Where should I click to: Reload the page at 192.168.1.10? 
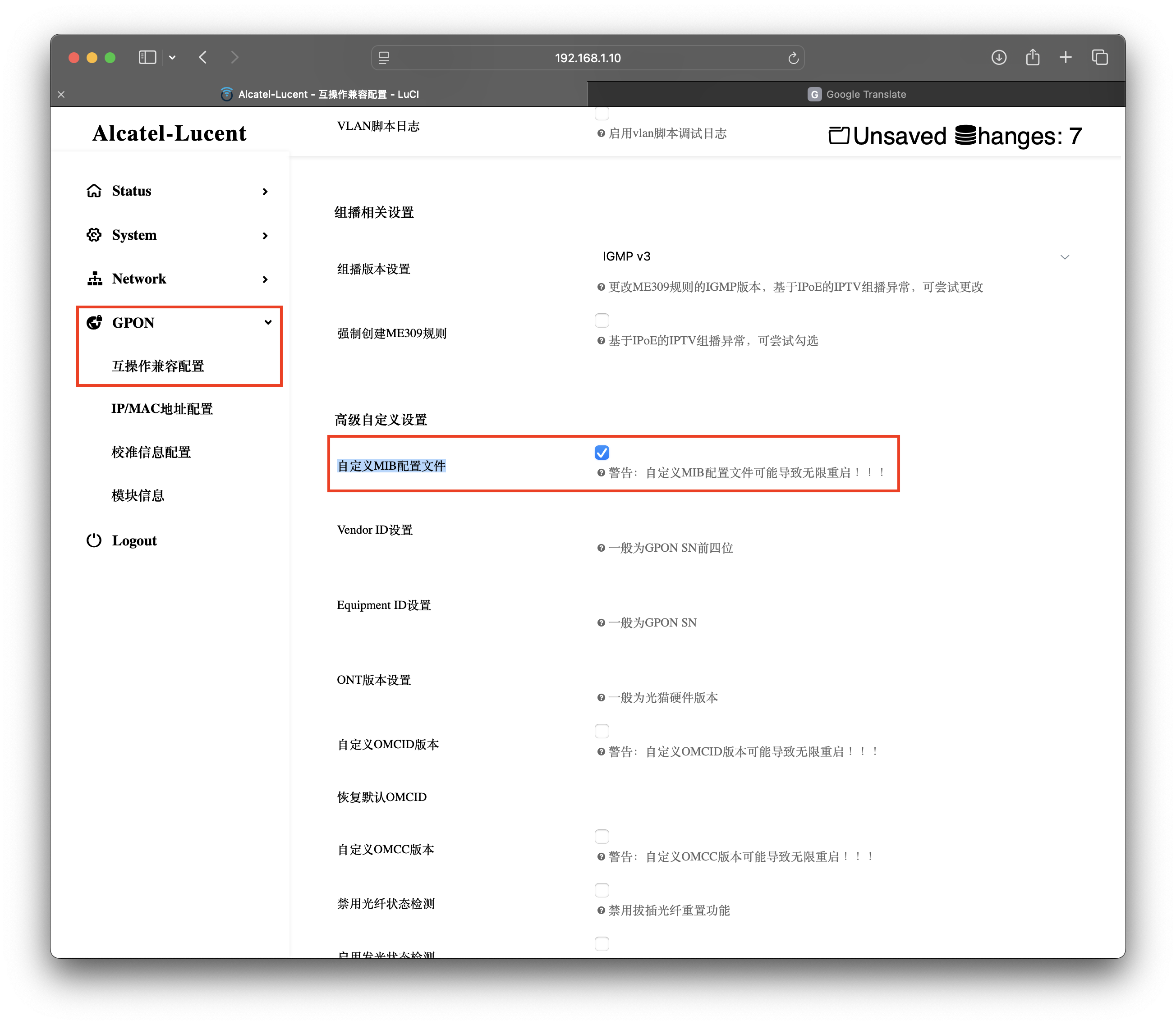[x=793, y=58]
